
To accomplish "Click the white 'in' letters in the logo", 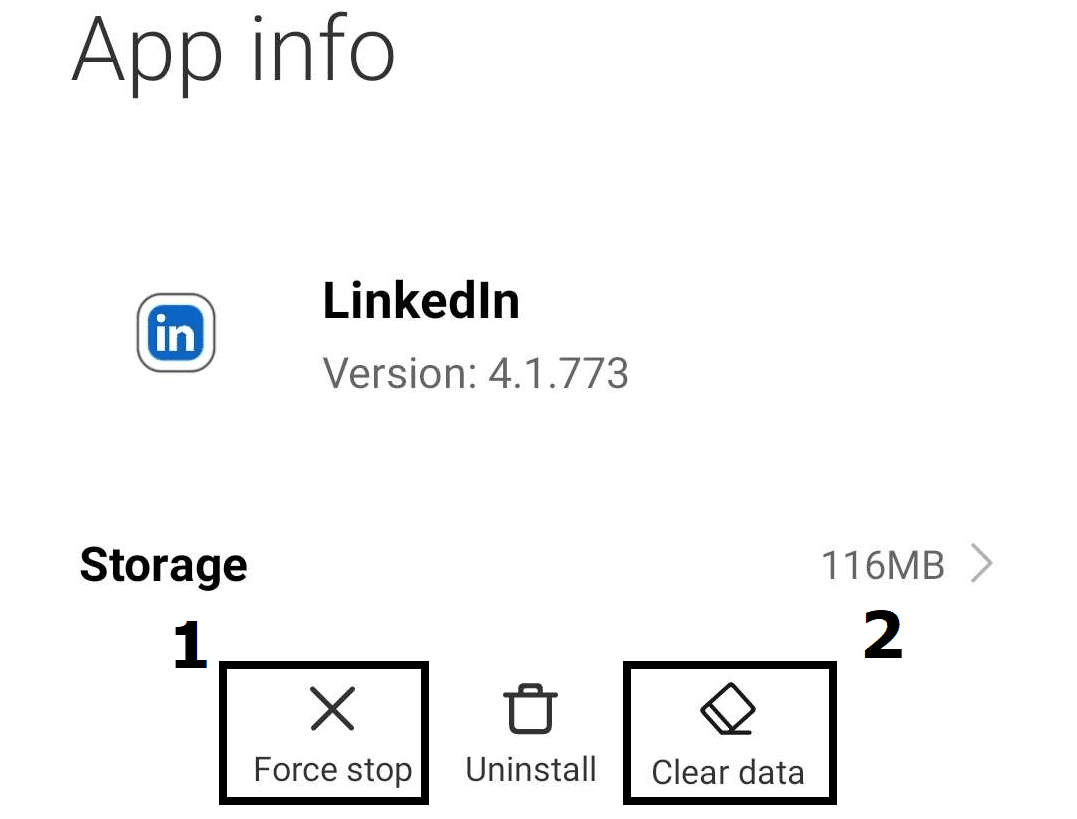I will click(176, 334).
